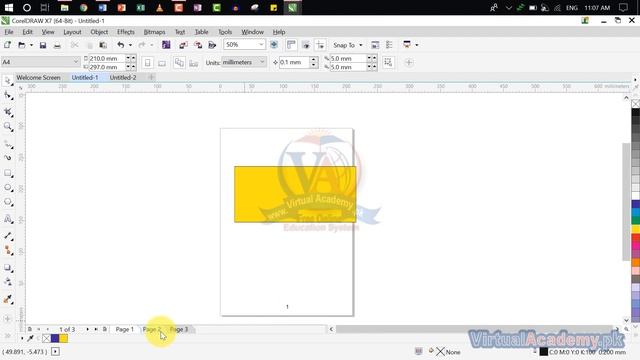Click the Export icon
The height and width of the screenshot is (360, 640).
[198, 45]
